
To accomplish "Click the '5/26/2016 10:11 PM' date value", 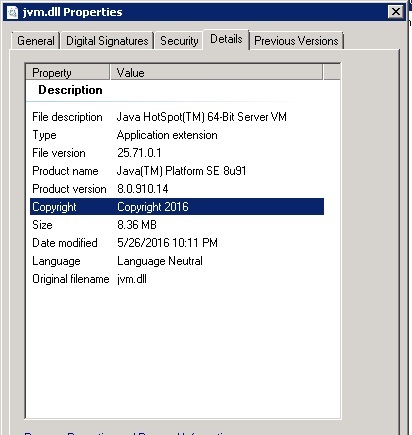I will (x=167, y=243).
